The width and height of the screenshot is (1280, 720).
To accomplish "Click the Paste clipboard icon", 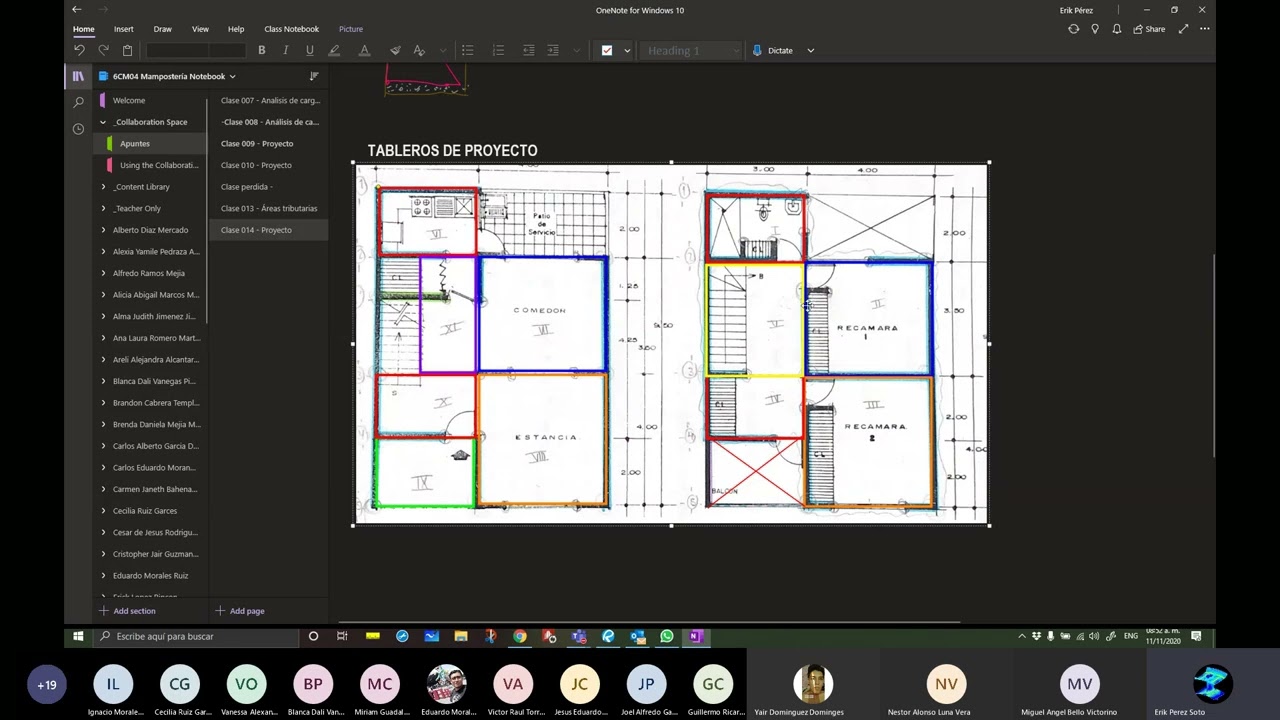I will pyautogui.click(x=127, y=50).
